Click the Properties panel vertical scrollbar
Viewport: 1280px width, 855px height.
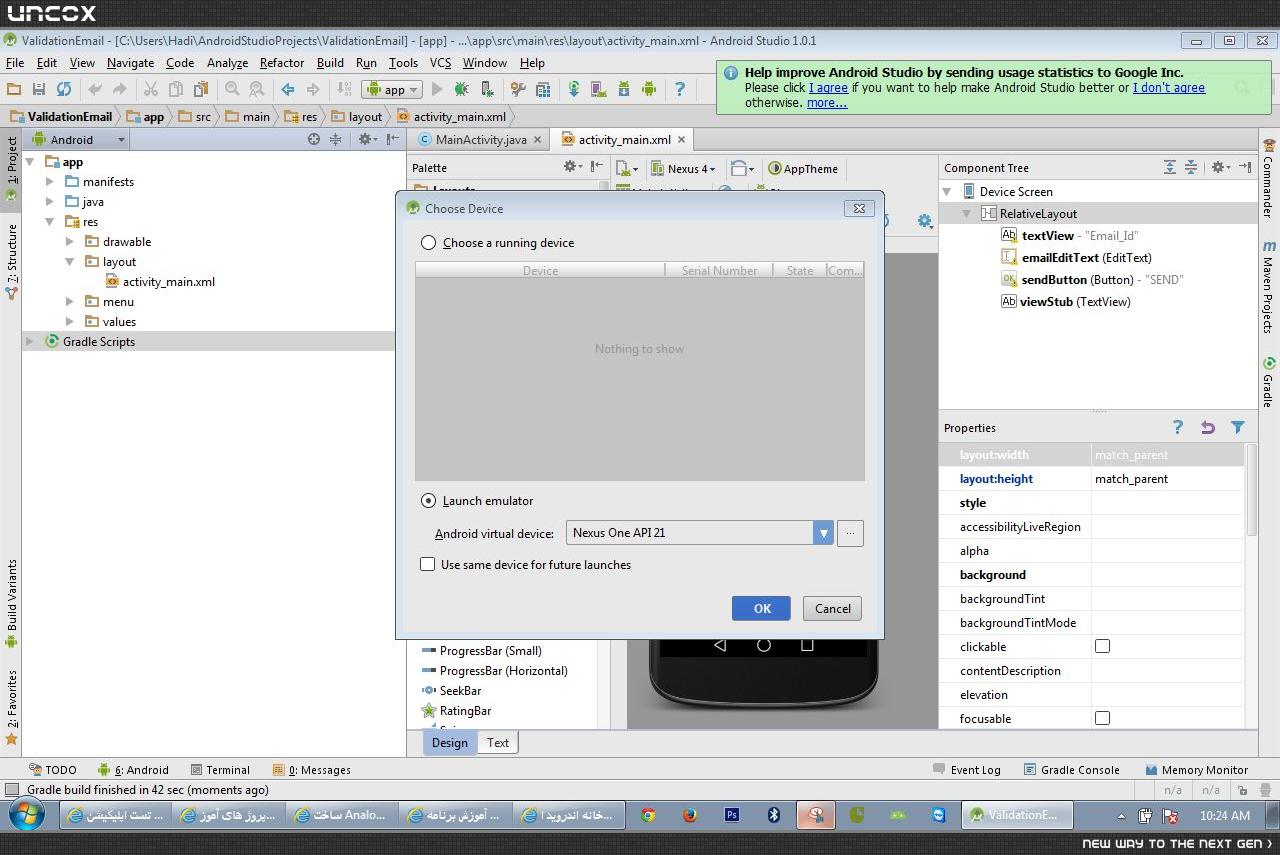[x=1251, y=490]
